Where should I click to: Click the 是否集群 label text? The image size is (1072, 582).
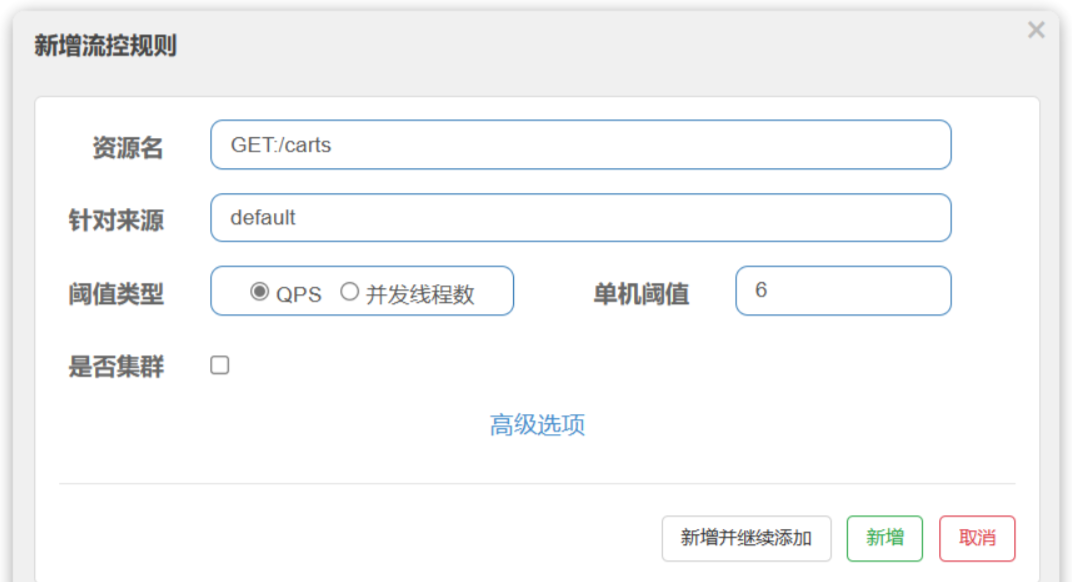[115, 367]
